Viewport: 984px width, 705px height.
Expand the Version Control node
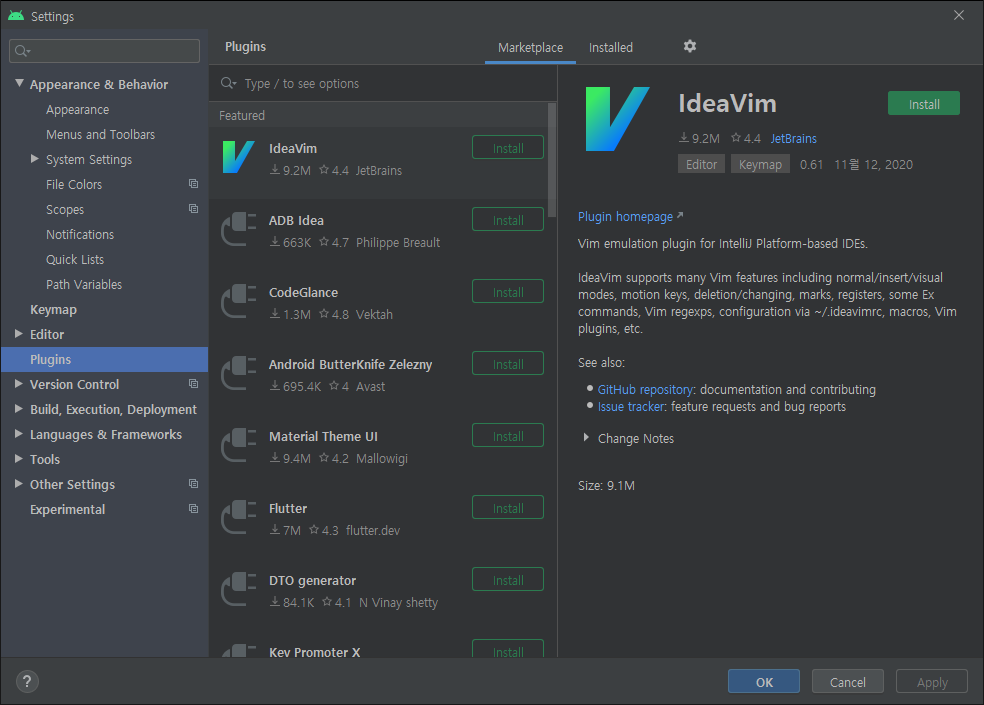tap(19, 384)
